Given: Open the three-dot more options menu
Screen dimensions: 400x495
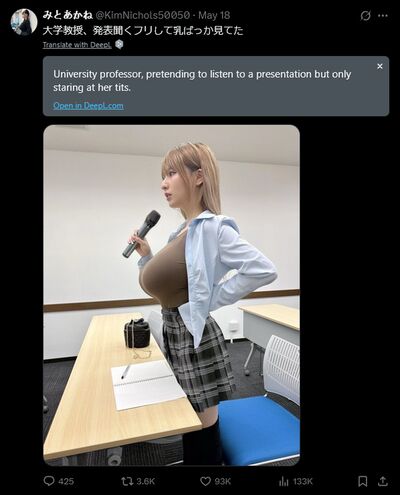Looking at the screenshot, I should pyautogui.click(x=383, y=16).
